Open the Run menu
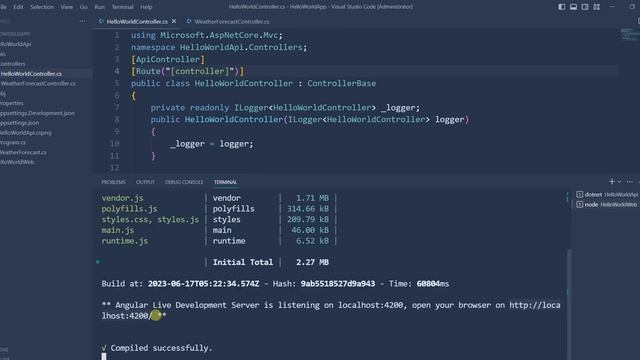640x360 pixels. point(100,7)
